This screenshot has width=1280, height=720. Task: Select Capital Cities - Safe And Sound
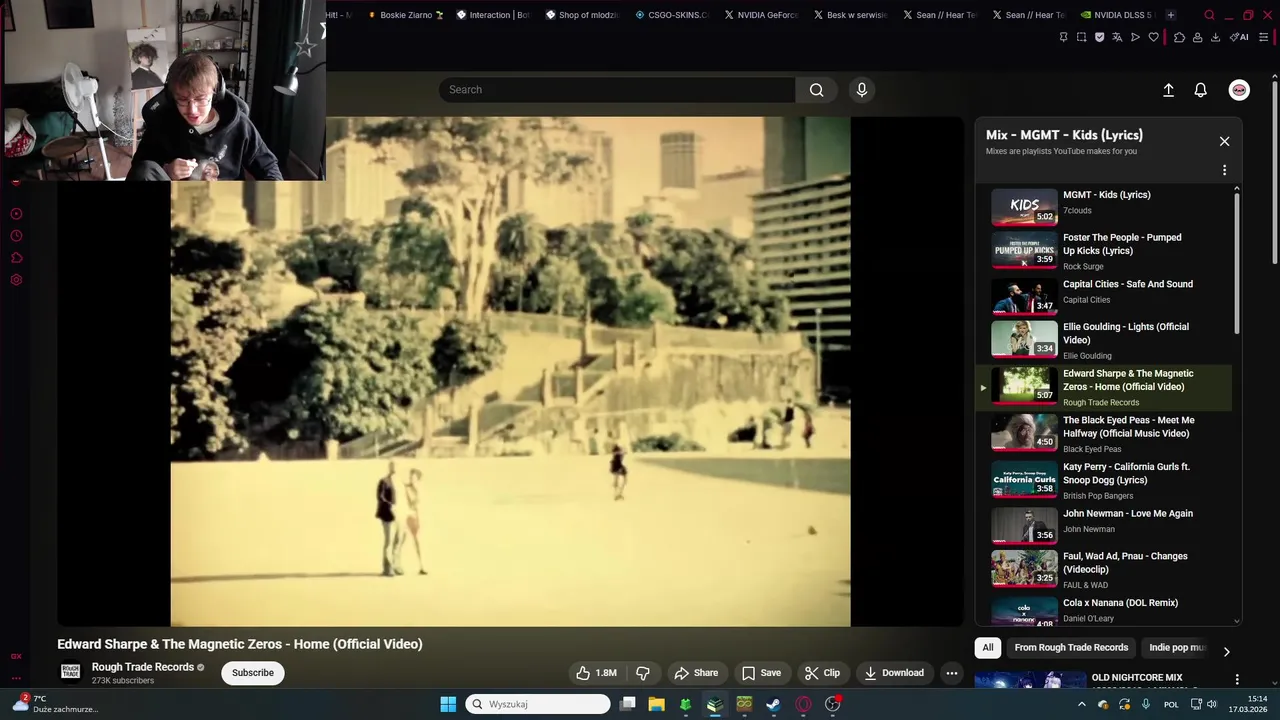(x=1106, y=295)
